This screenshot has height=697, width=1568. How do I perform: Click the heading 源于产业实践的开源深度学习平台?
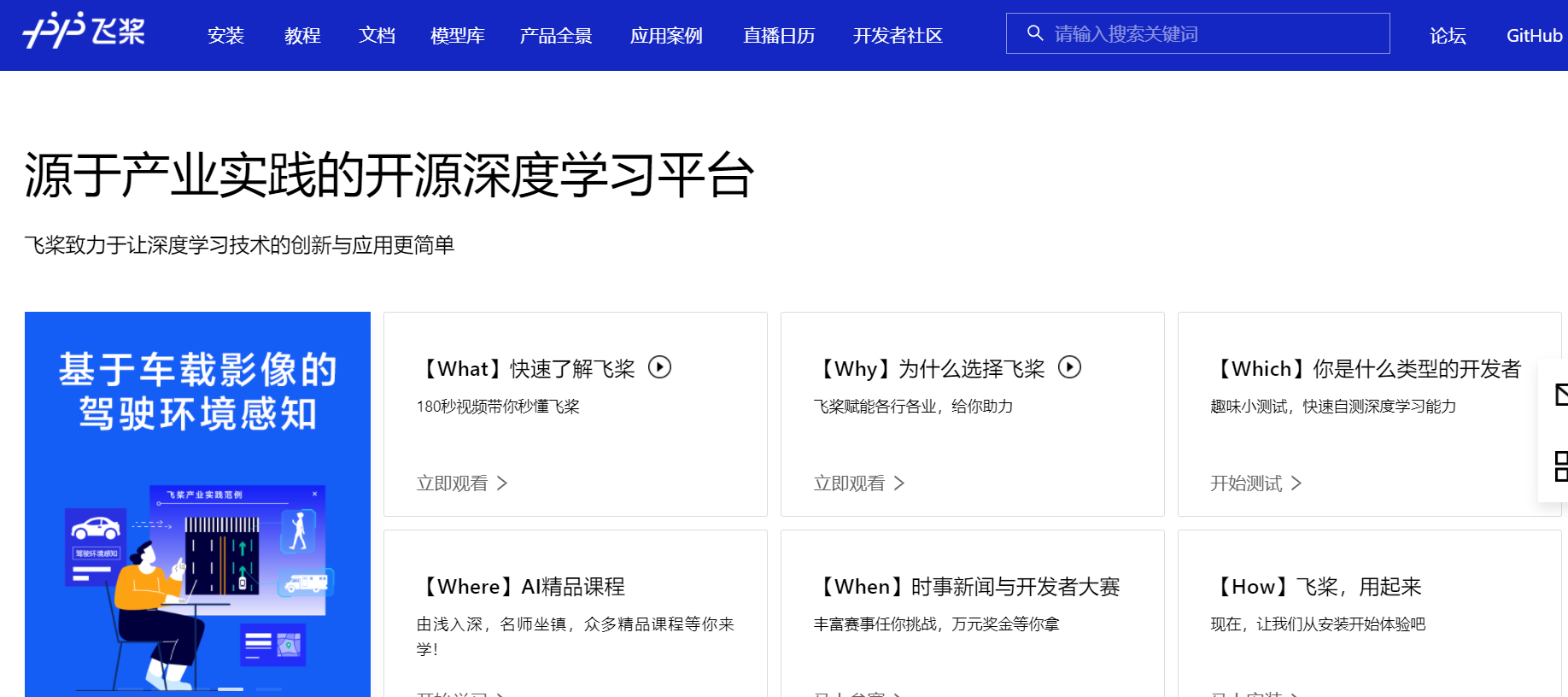(x=389, y=175)
